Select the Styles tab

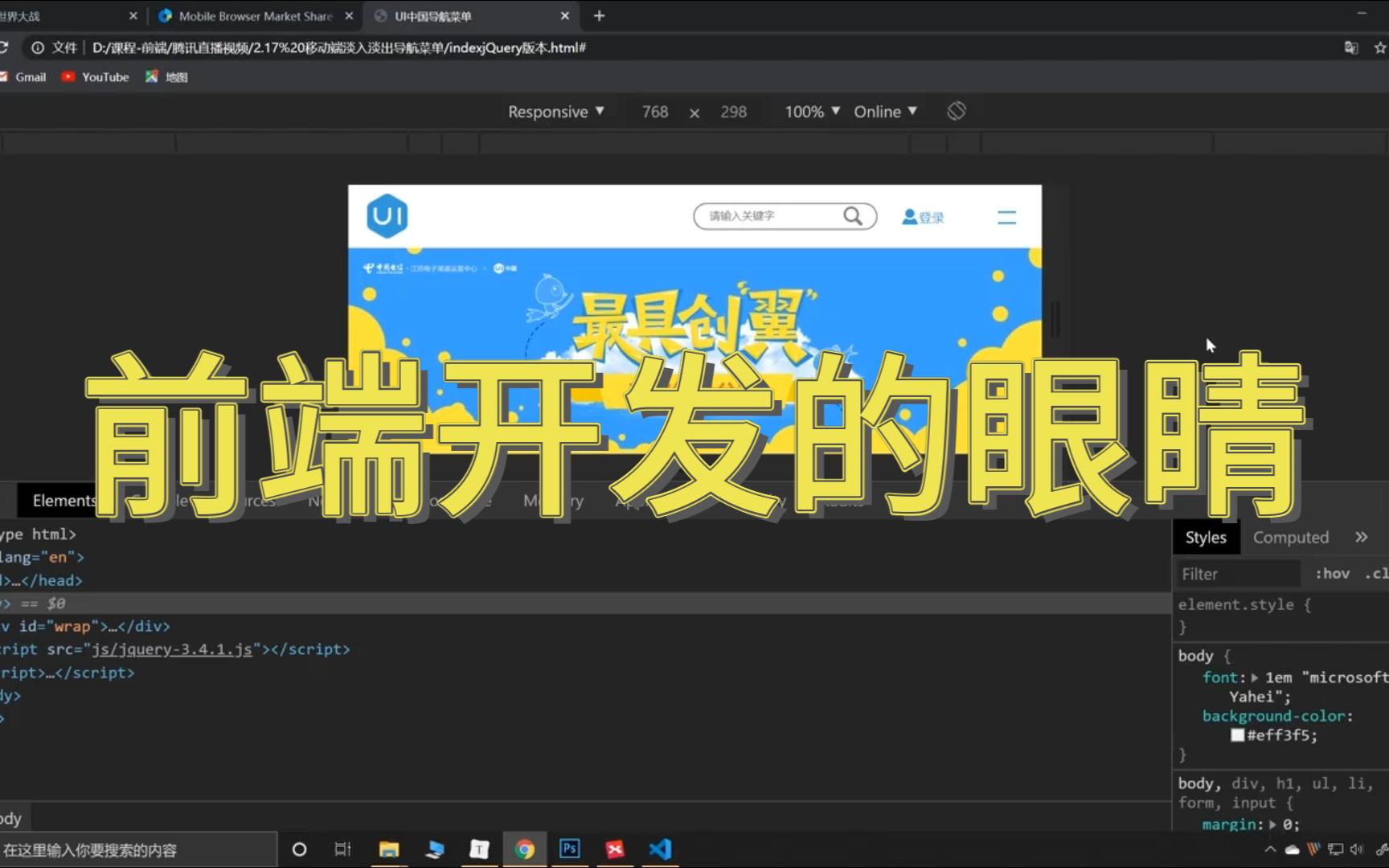pos(1205,538)
